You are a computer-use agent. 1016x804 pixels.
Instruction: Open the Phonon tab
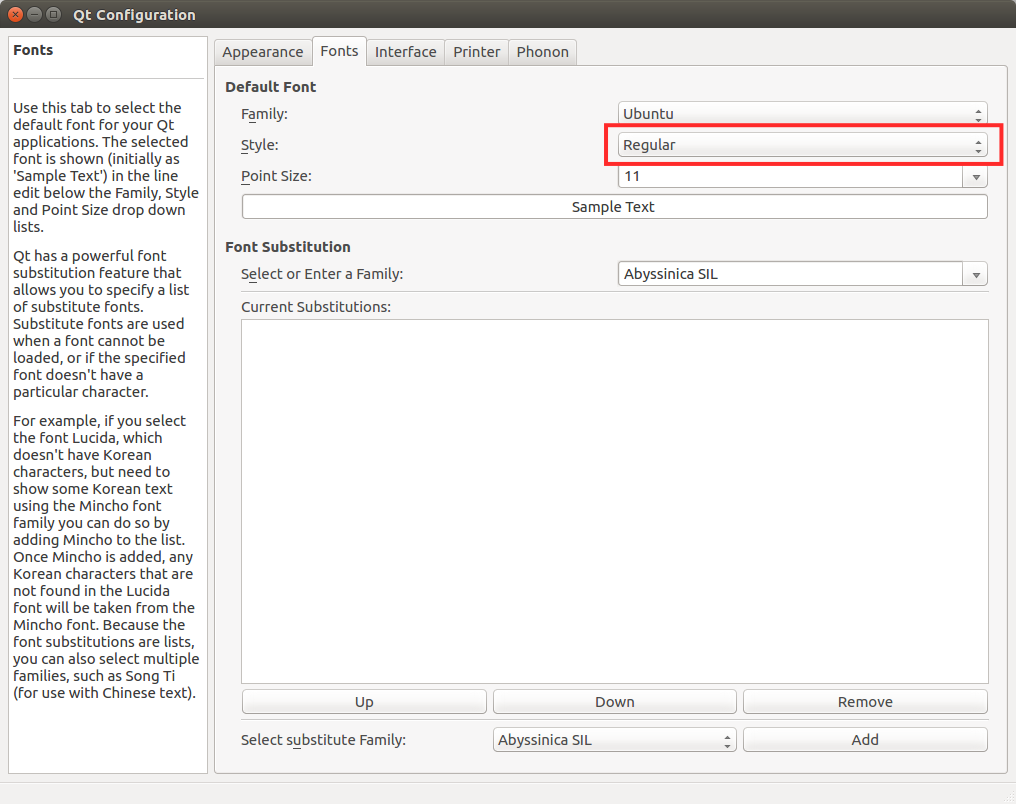click(x=542, y=51)
